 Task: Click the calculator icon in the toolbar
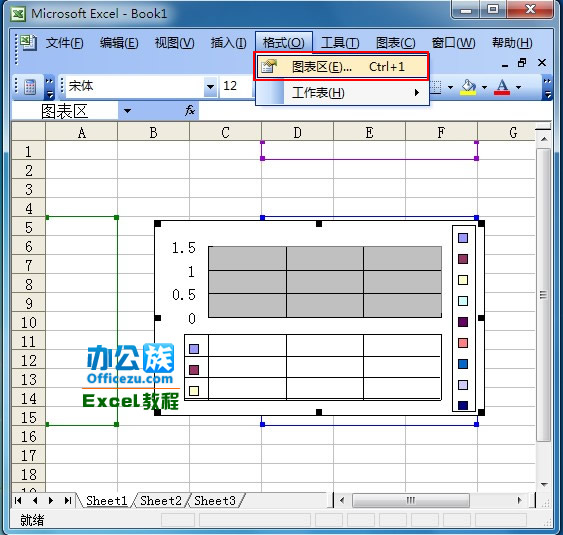tap(30, 87)
